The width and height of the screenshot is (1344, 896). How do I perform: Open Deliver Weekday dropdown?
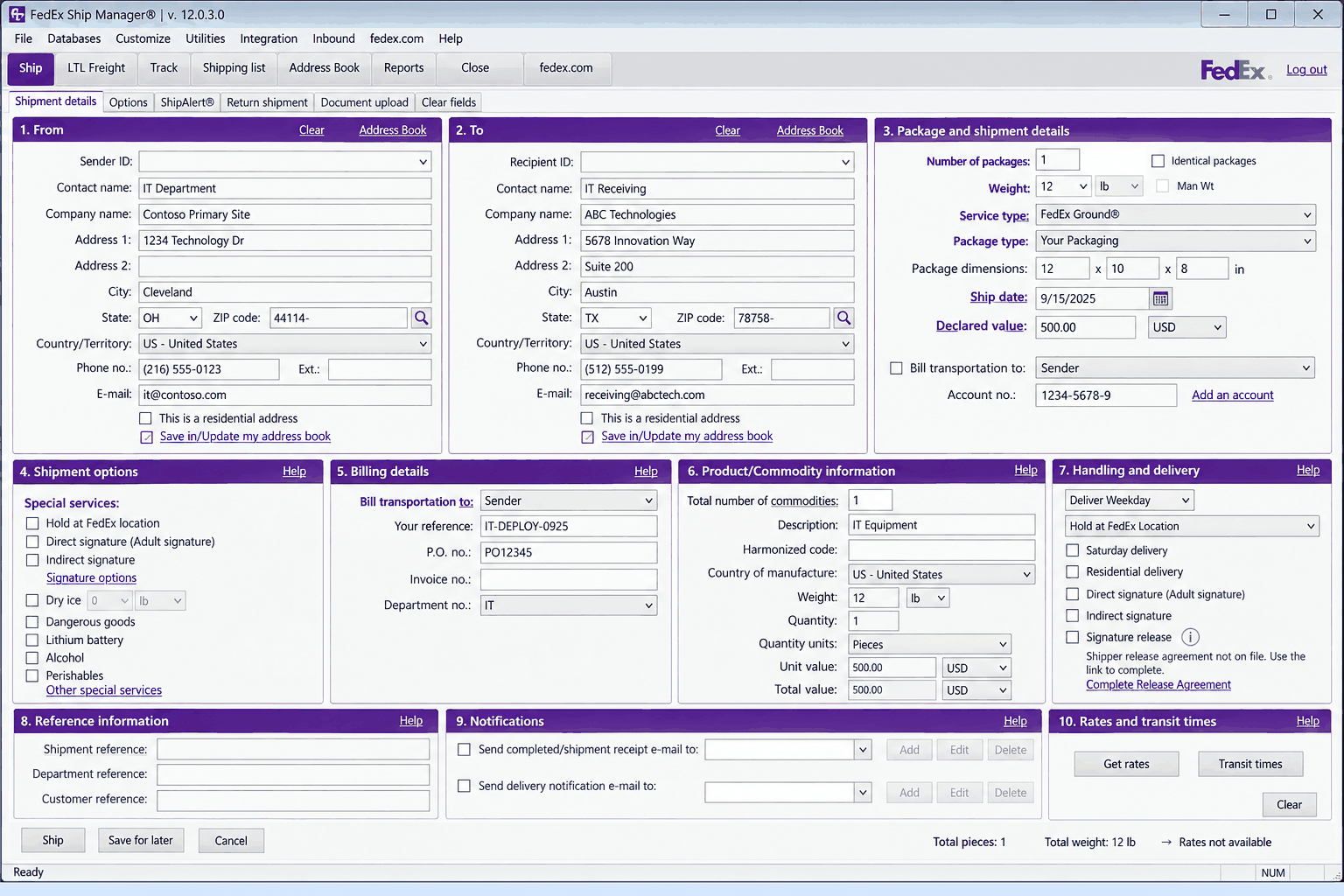[1130, 500]
